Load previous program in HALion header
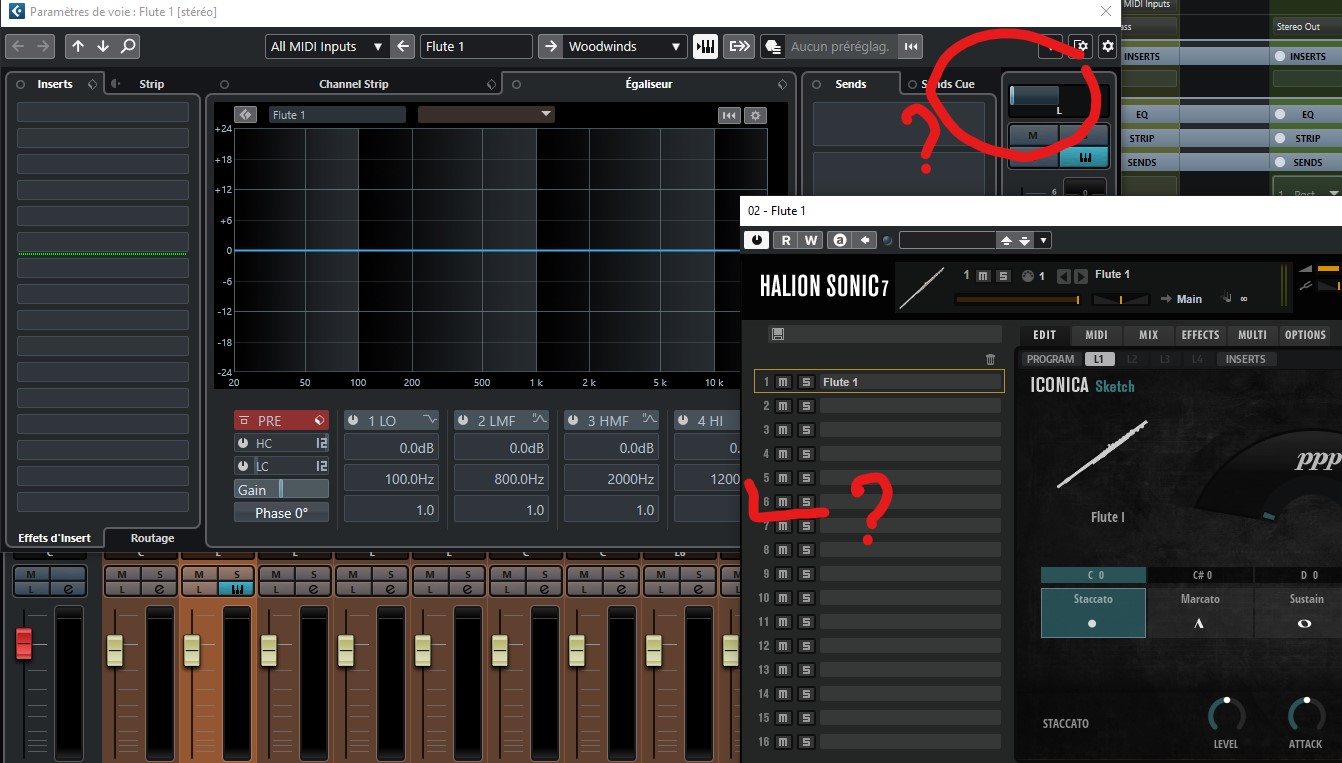The width and height of the screenshot is (1342, 763). pyautogui.click(x=1064, y=276)
